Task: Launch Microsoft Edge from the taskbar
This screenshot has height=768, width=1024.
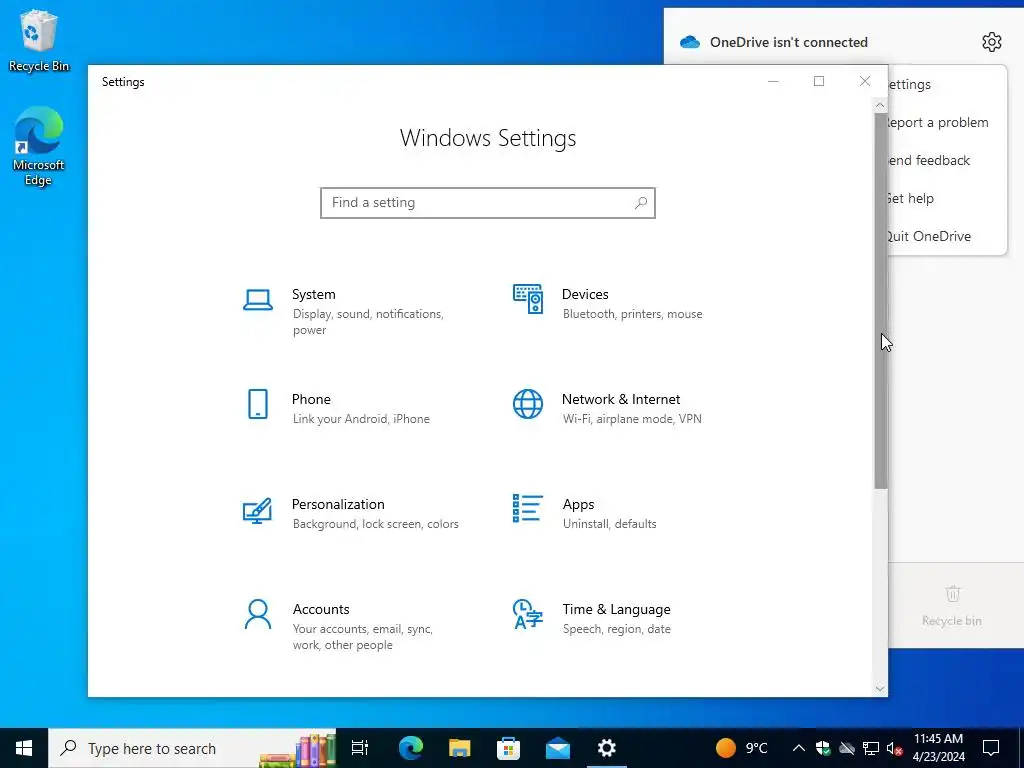Action: point(411,748)
